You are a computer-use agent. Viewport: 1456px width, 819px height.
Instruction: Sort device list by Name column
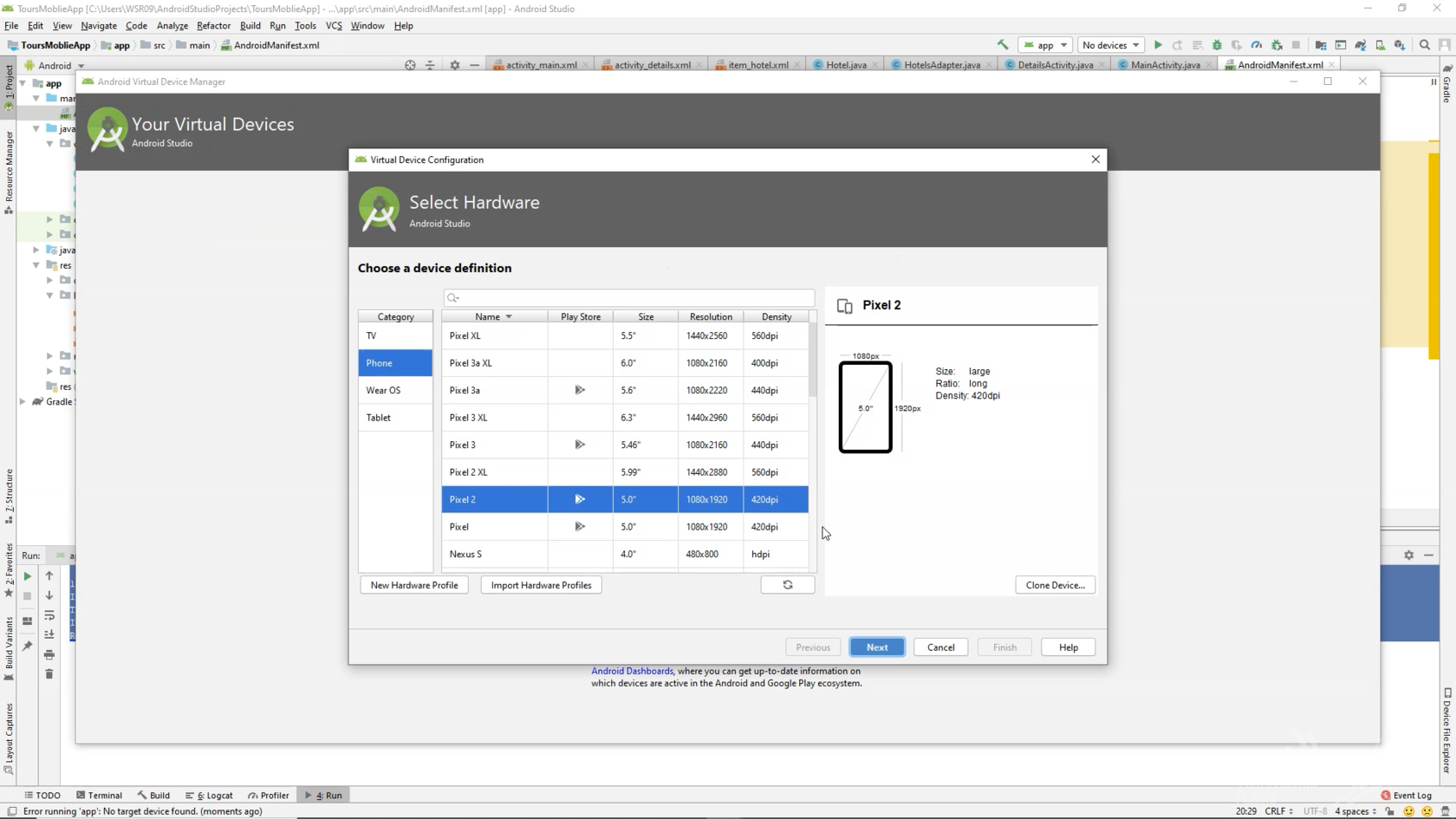click(x=494, y=316)
